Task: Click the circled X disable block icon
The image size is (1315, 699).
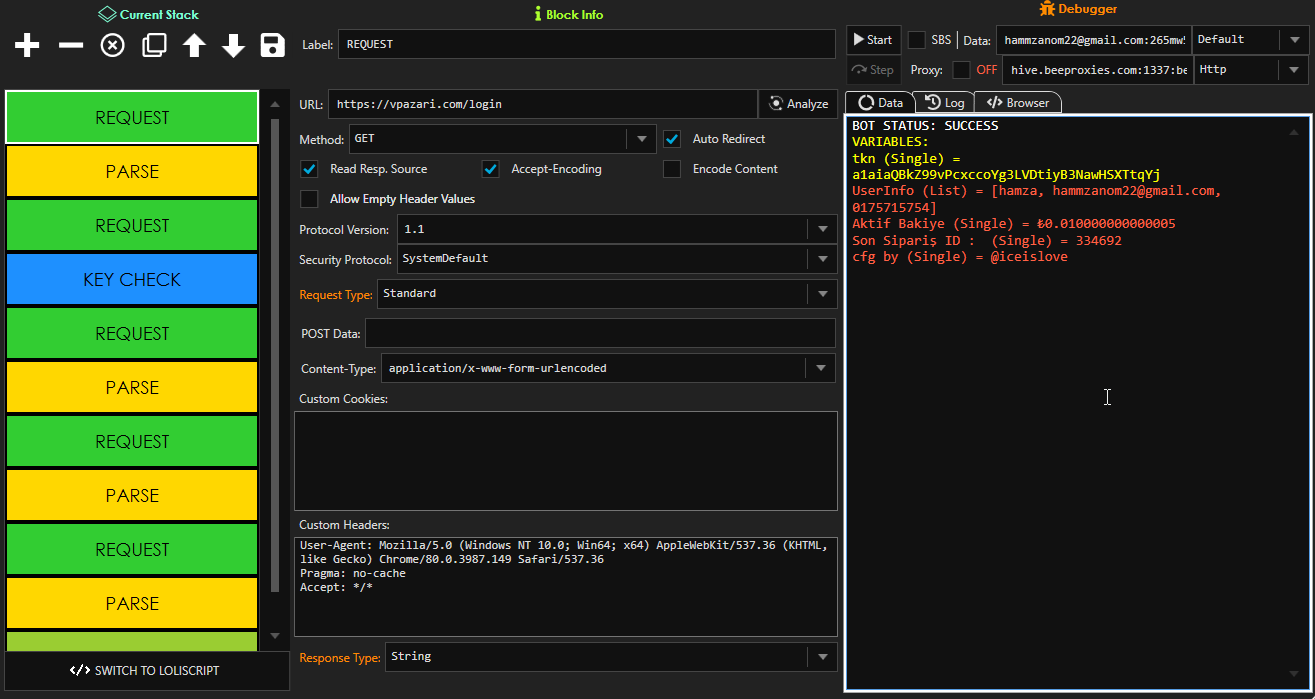Action: tap(113, 46)
